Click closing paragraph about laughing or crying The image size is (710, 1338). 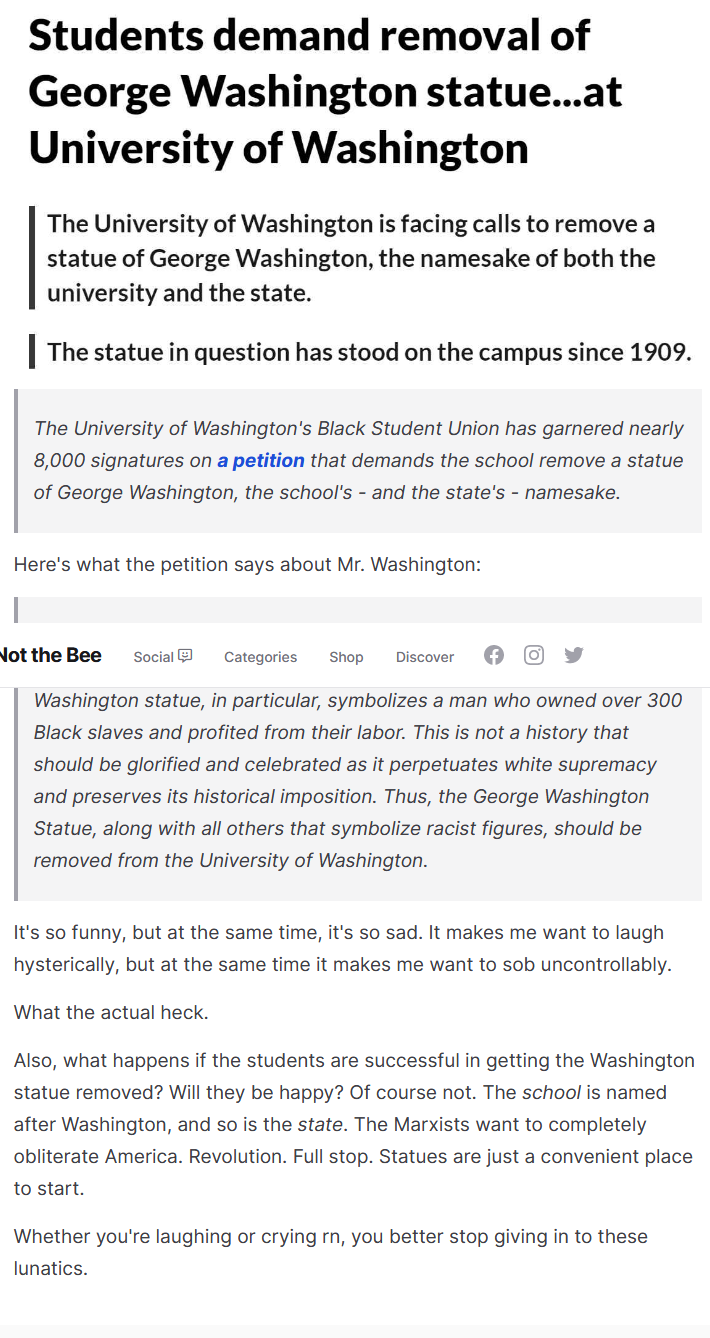point(330,1252)
